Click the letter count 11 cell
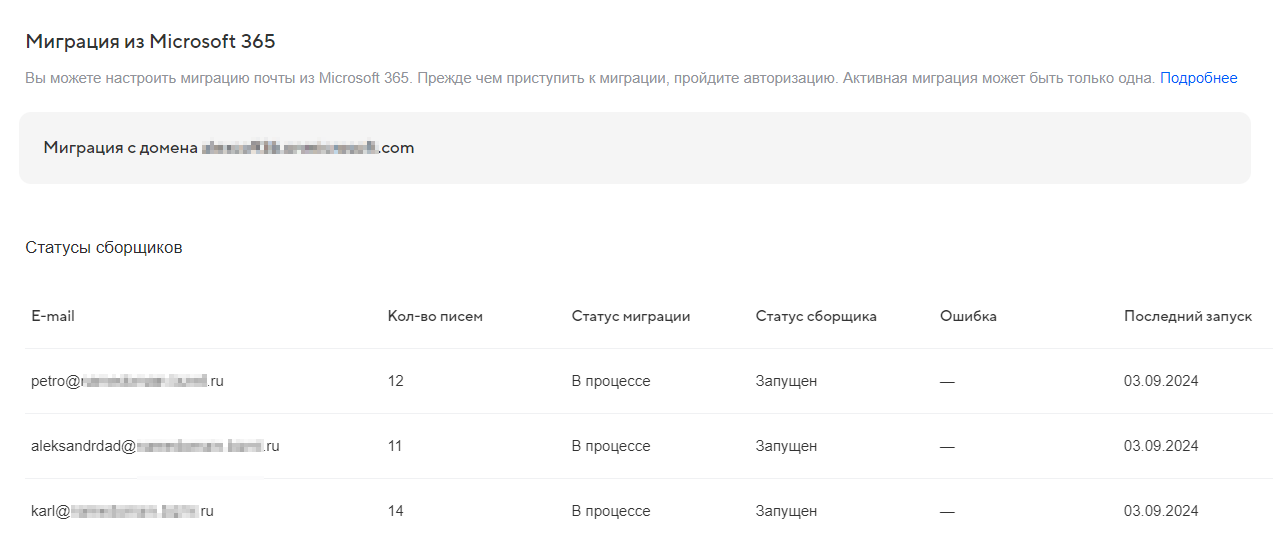The height and width of the screenshot is (542, 1273). [x=395, y=446]
